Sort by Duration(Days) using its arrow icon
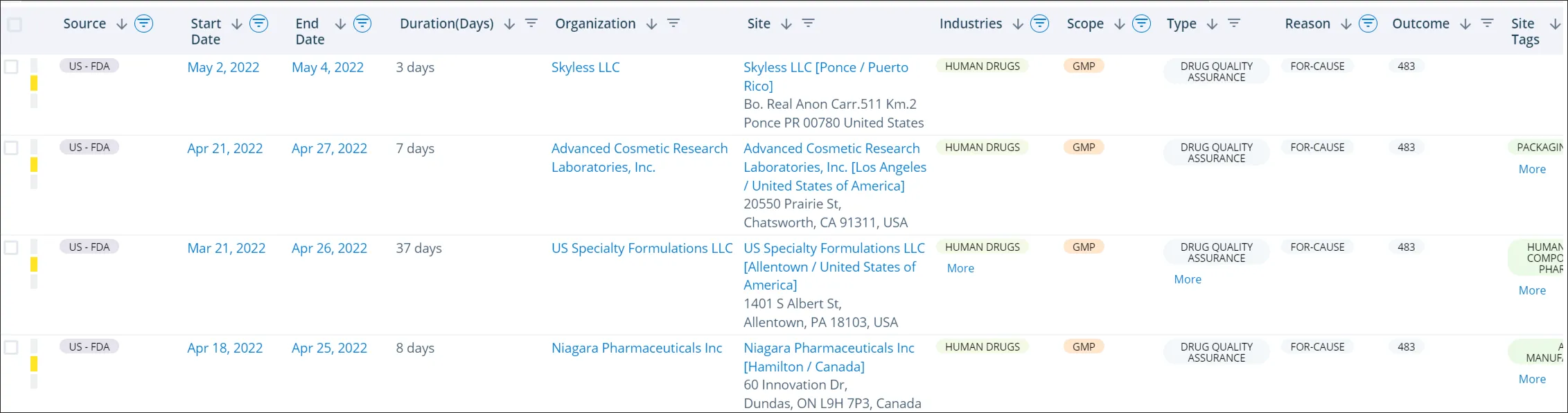Screen dimensions: 1568x413 point(508,23)
